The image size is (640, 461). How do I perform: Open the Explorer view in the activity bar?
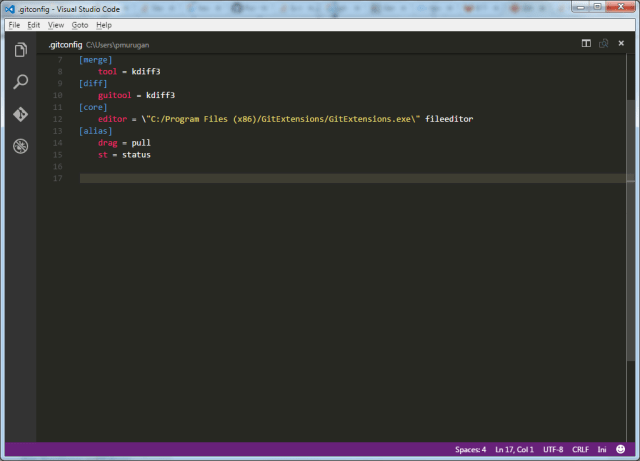point(20,50)
